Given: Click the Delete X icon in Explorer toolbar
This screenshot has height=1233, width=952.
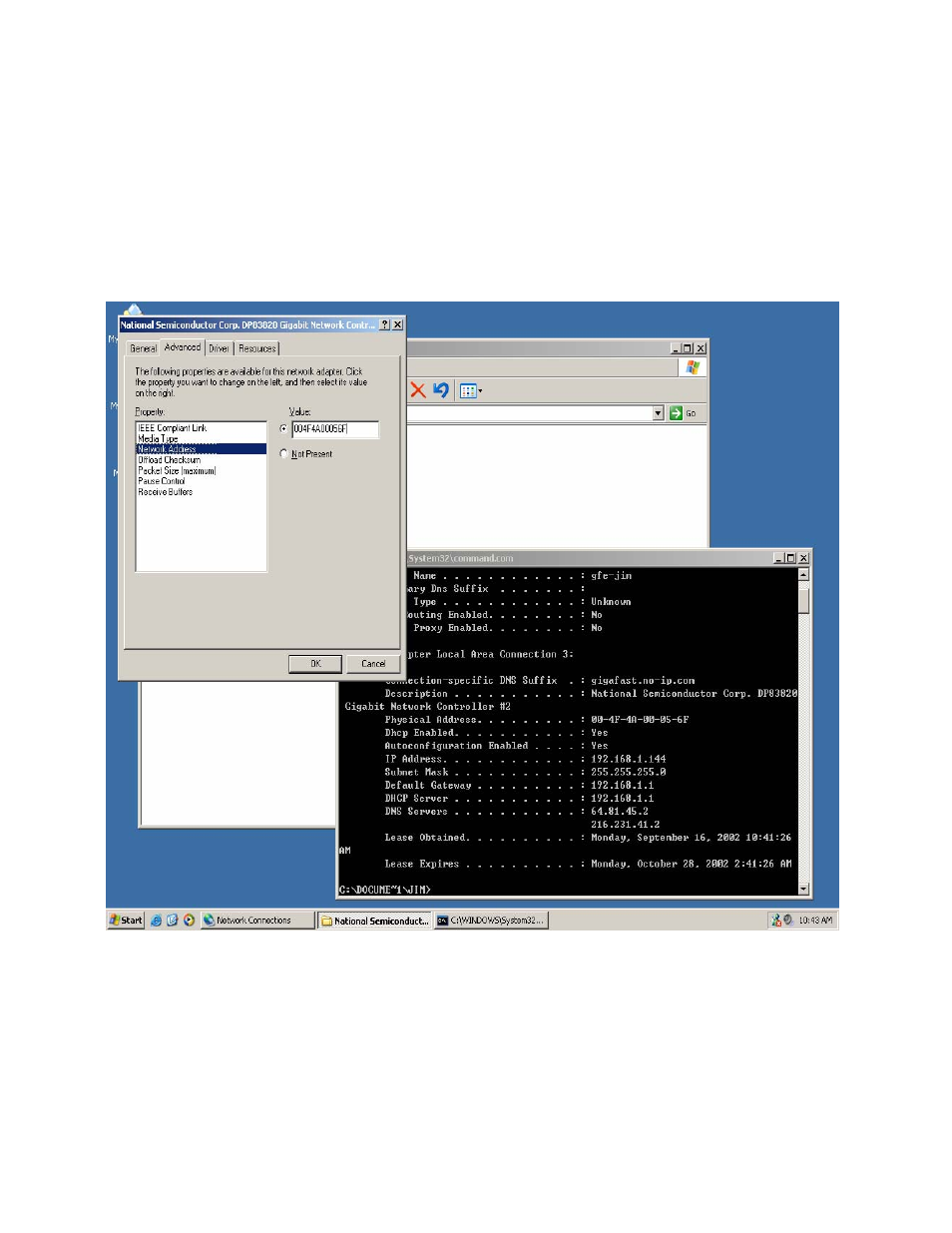Looking at the screenshot, I should click(x=418, y=390).
